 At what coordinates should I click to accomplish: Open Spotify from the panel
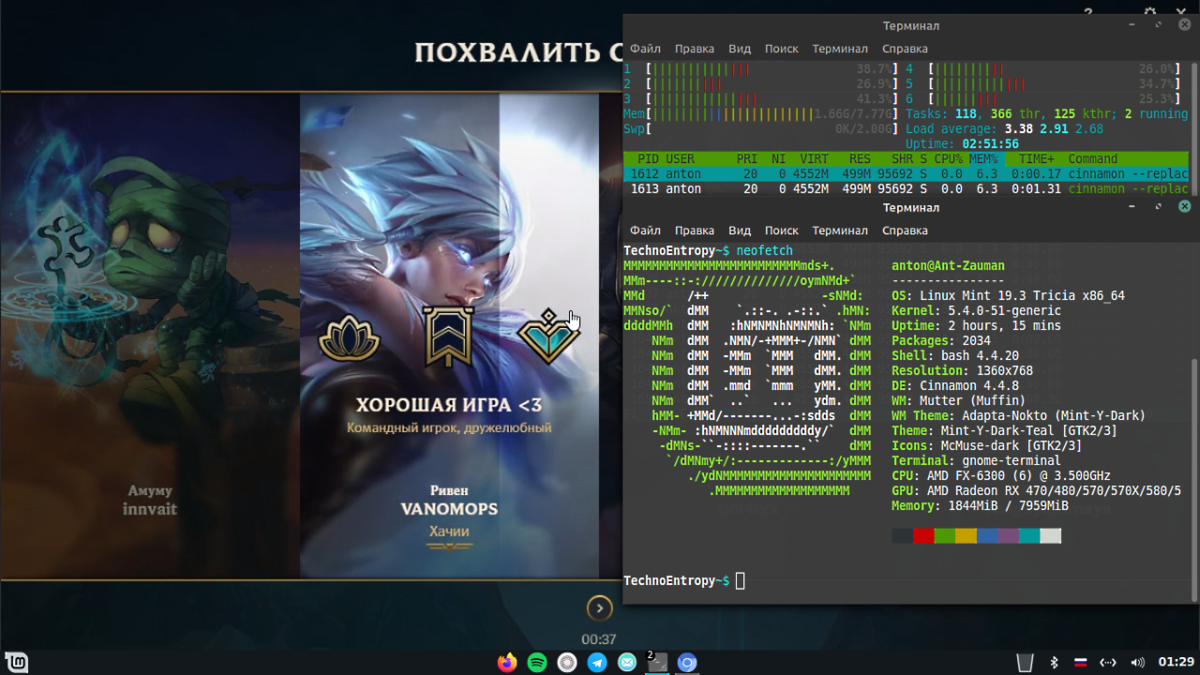point(537,662)
